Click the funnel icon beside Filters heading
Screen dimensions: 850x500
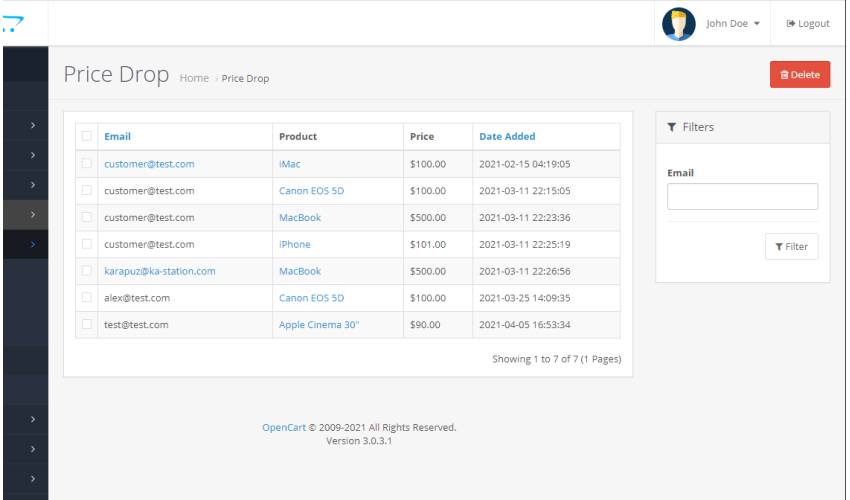click(x=672, y=127)
